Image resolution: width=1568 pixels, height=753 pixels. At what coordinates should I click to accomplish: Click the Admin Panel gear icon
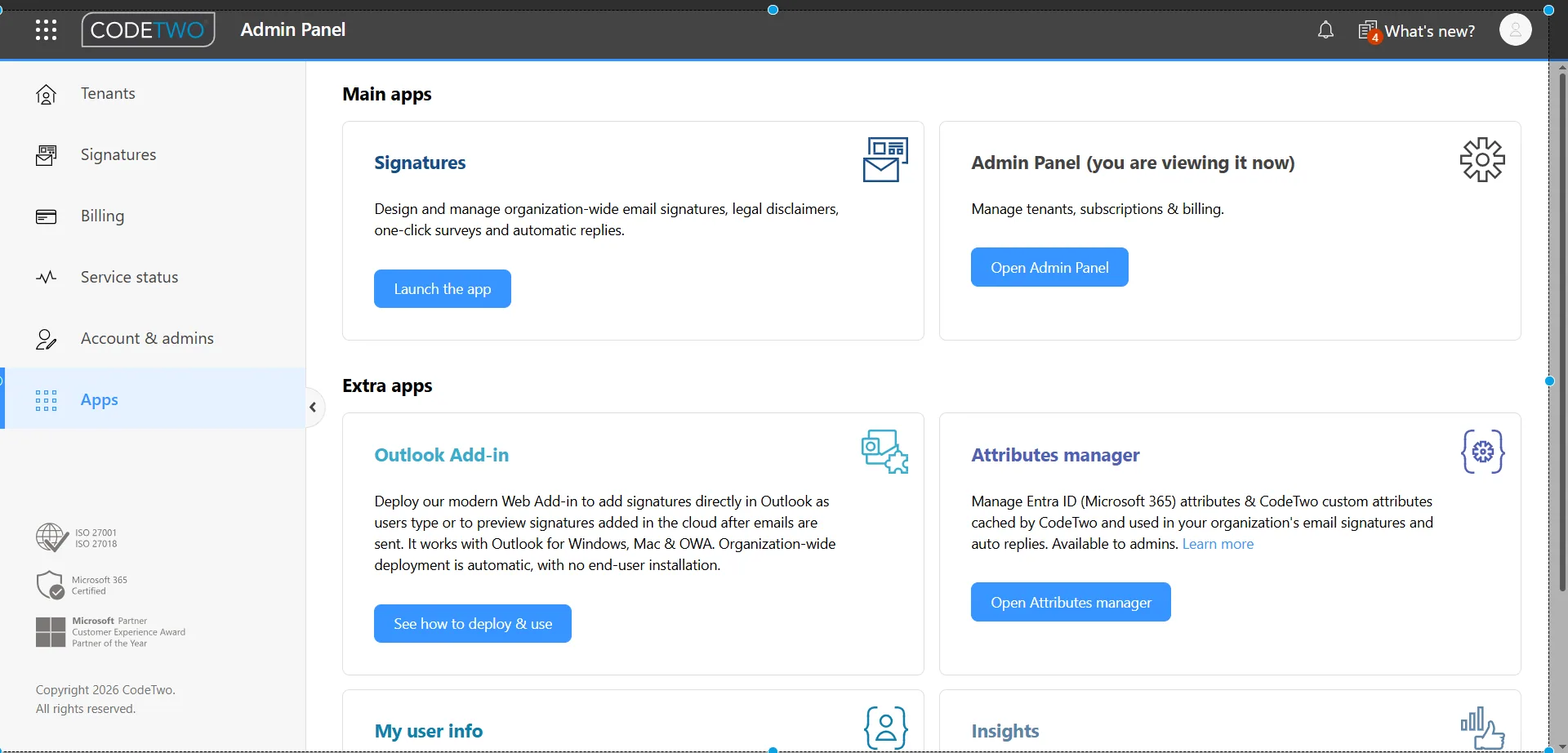(x=1482, y=159)
